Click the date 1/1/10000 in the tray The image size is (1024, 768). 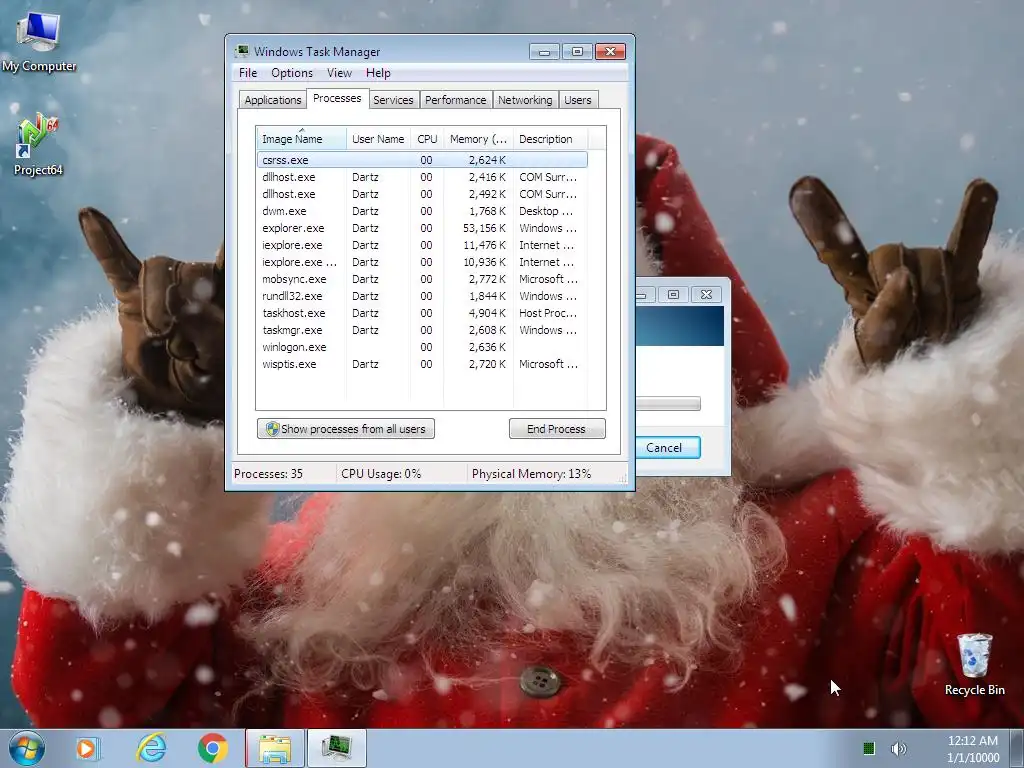click(x=973, y=758)
